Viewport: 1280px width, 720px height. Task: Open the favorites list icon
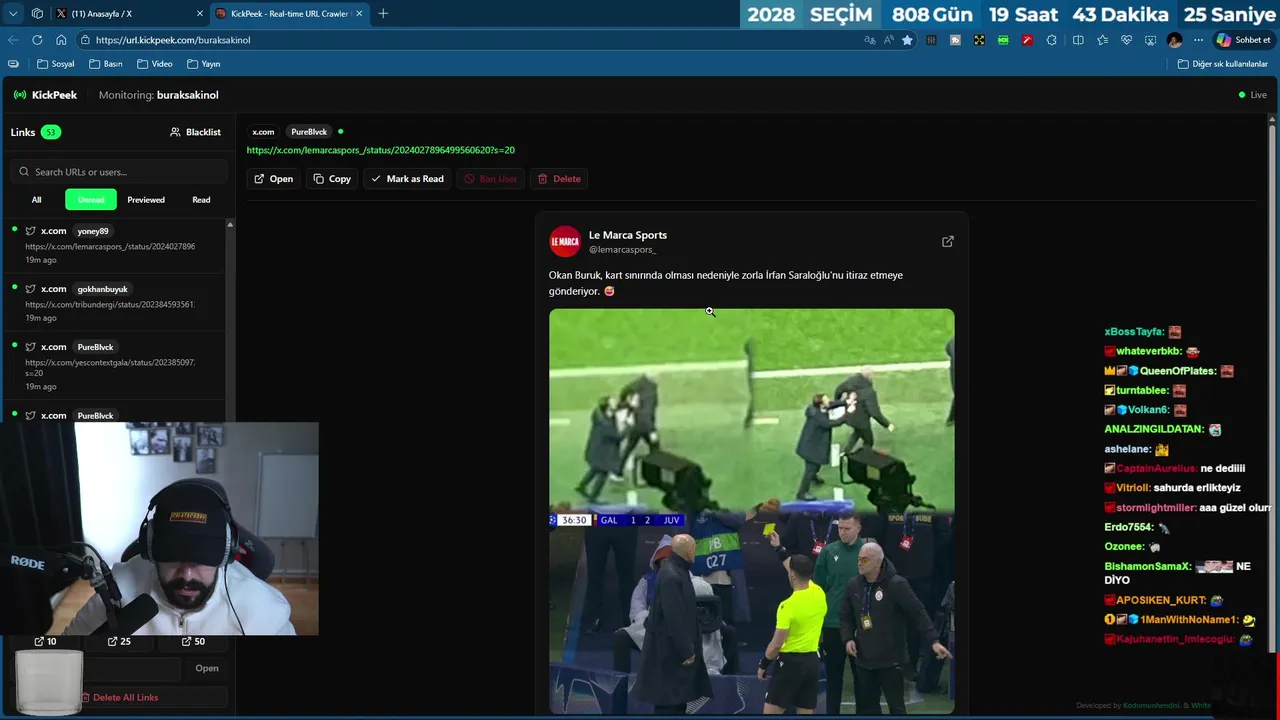[1102, 40]
